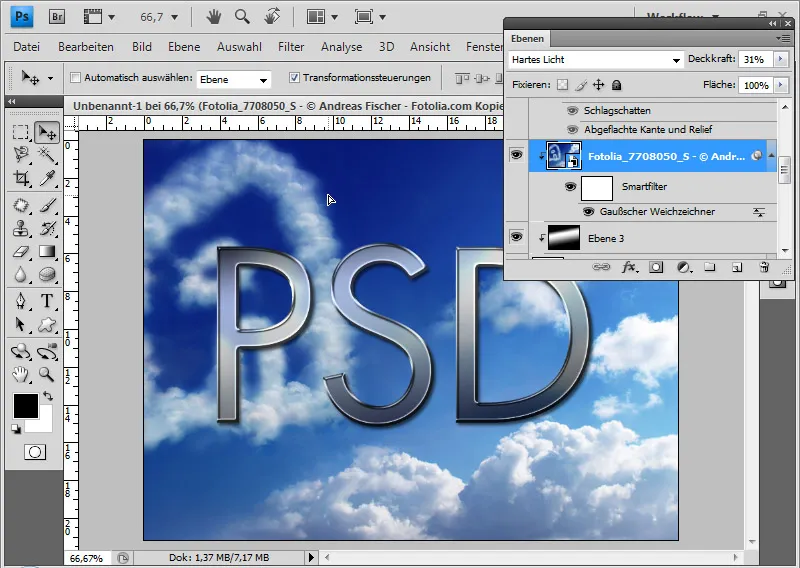Select the Path Selection tool
Screen dimensions: 800x568
pos(21,324)
